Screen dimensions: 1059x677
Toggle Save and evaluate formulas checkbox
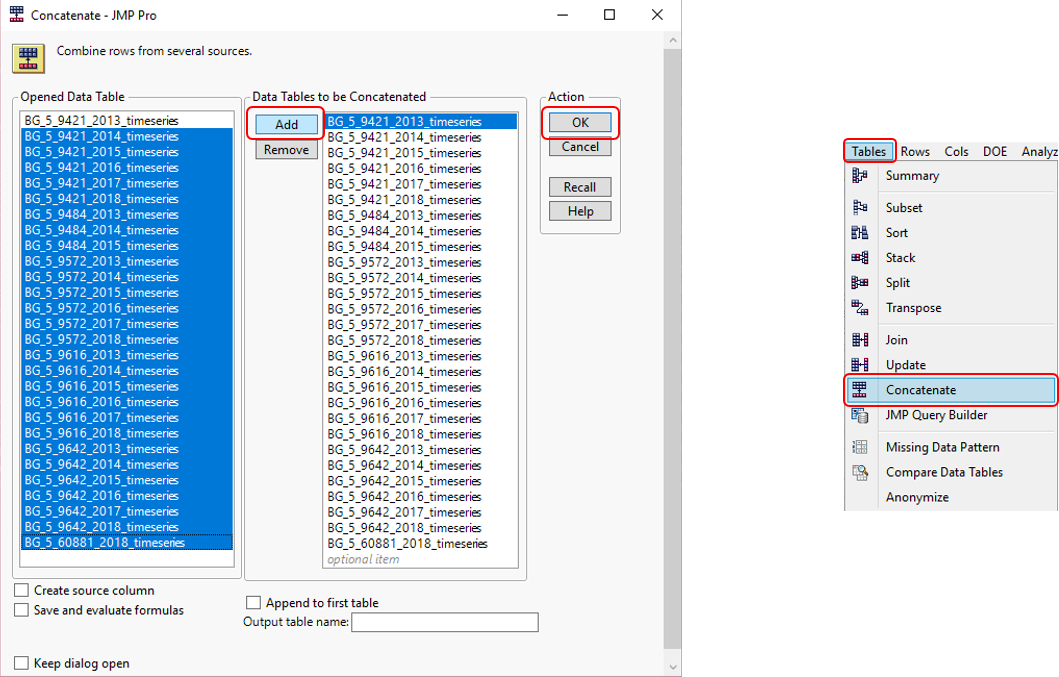point(22,610)
